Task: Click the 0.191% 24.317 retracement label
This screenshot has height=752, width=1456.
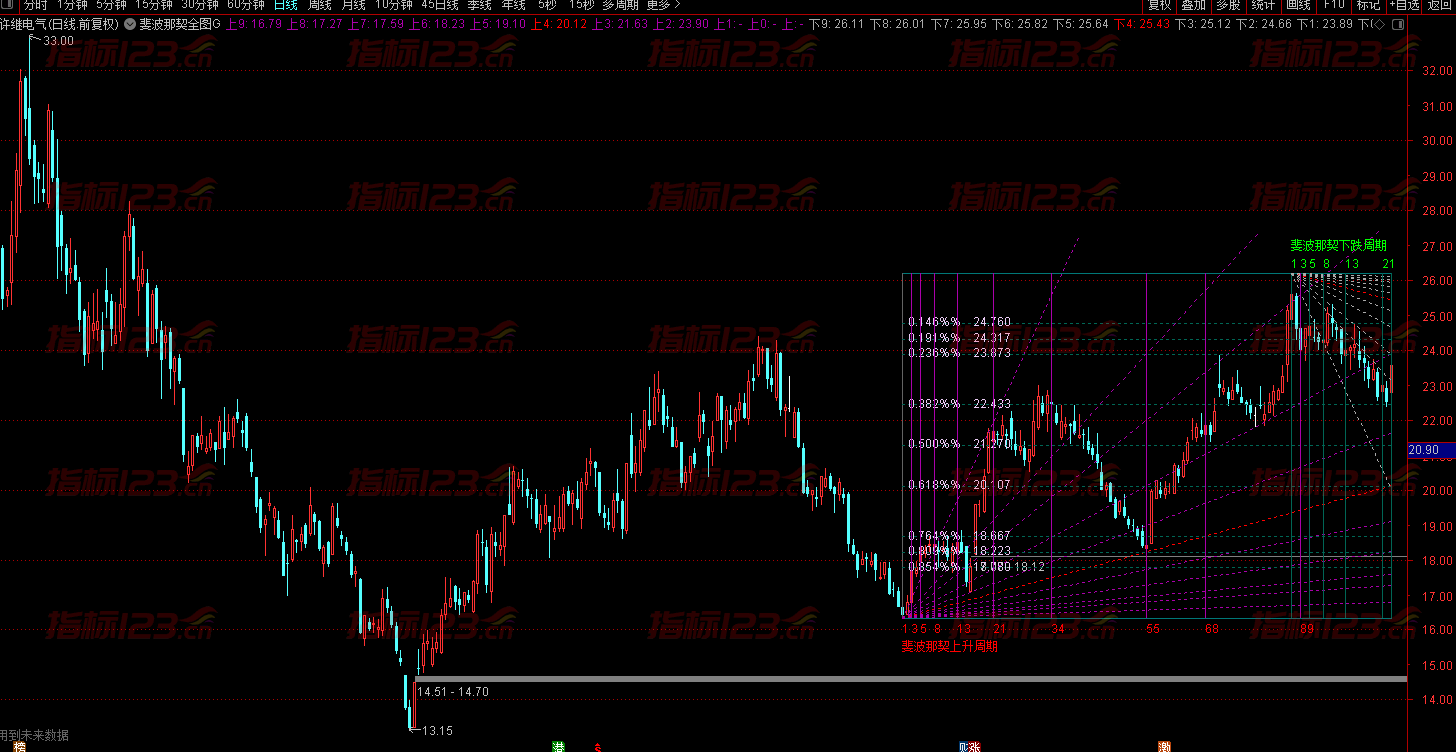Action: 960,338
